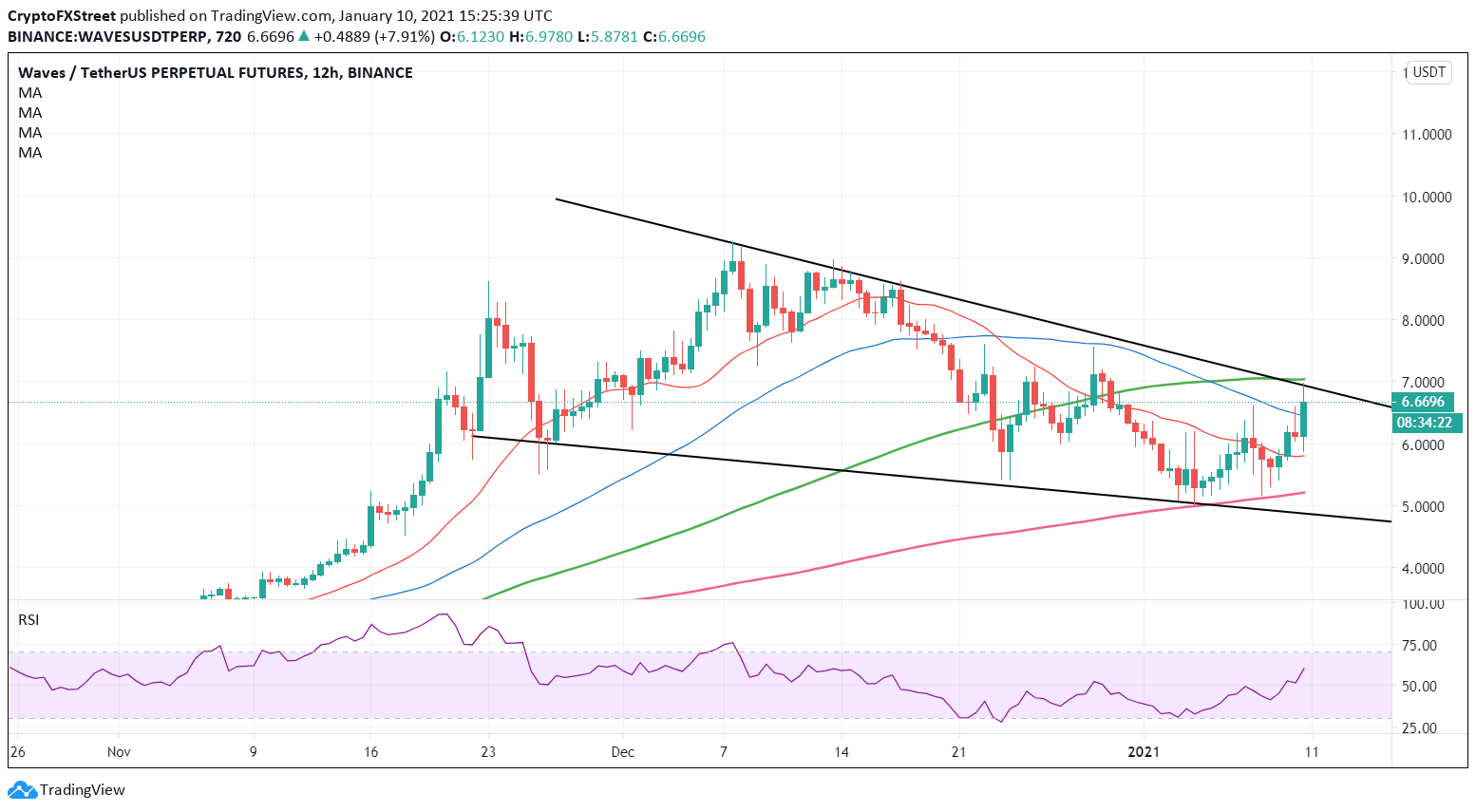Click the RSI indicator label
This screenshot has width=1476, height=812.
[x=28, y=620]
